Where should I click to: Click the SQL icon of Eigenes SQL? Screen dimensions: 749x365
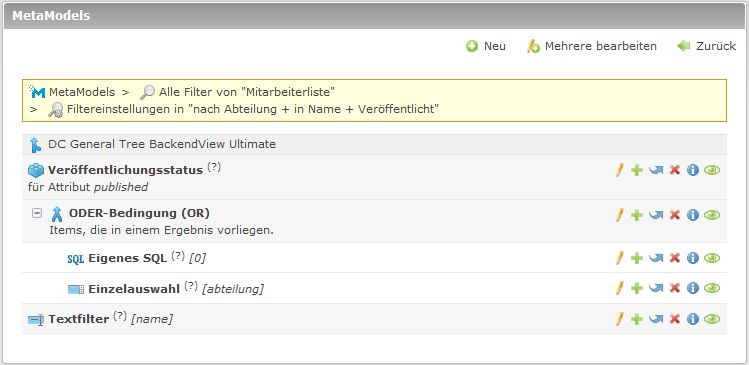(x=75, y=259)
